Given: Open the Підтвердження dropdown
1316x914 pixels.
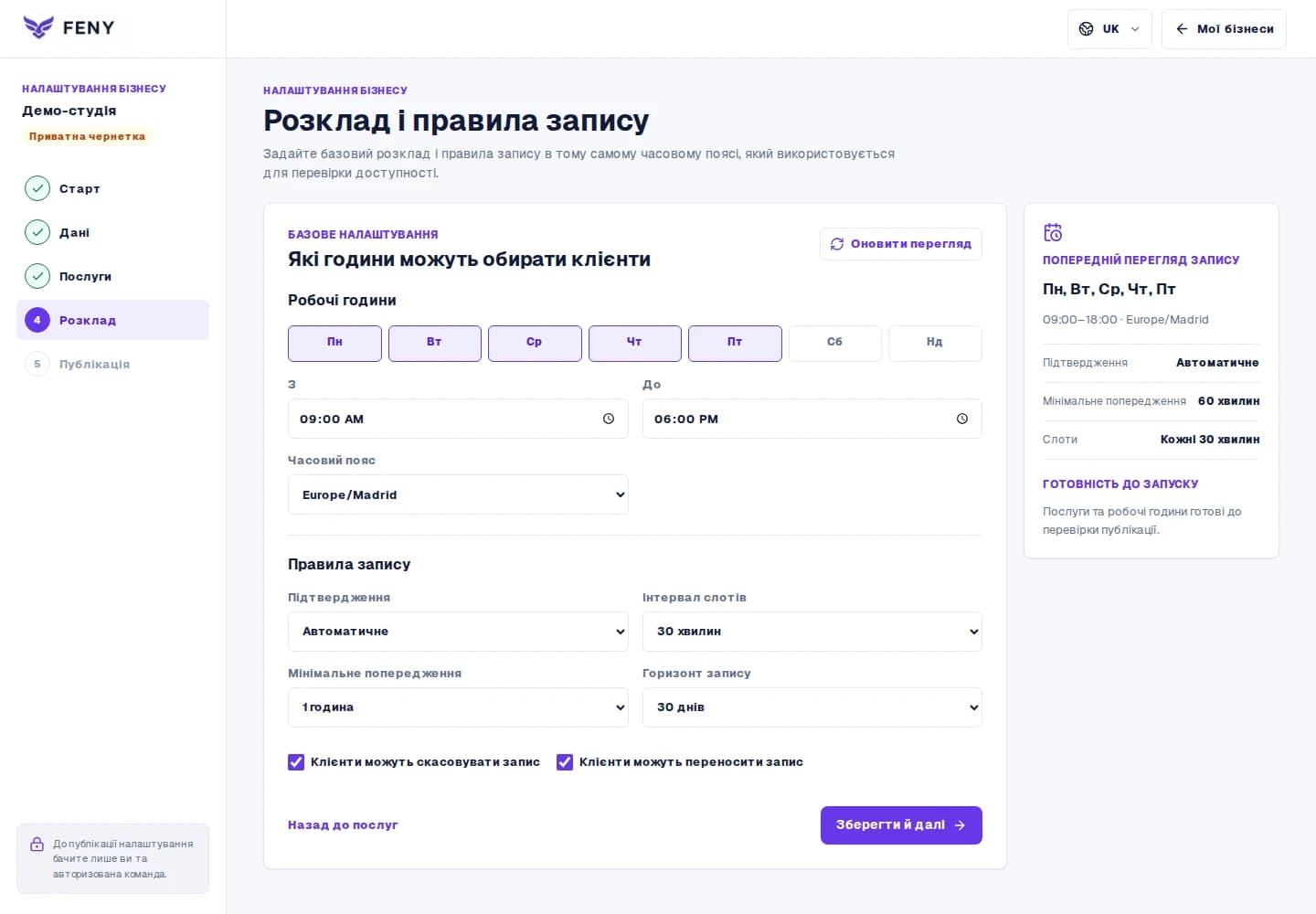Looking at the screenshot, I should (x=458, y=632).
